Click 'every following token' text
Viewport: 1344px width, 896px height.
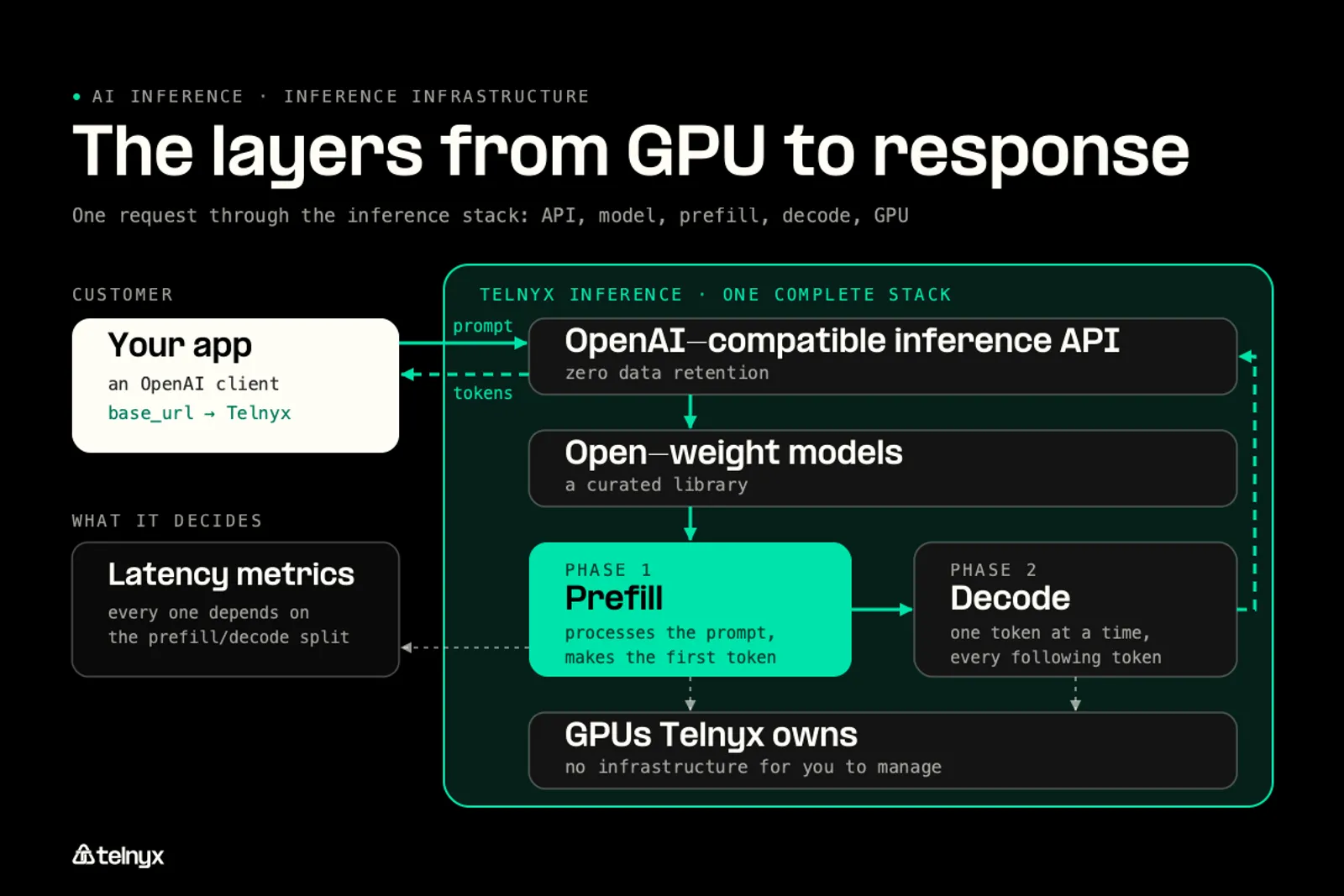(1056, 658)
